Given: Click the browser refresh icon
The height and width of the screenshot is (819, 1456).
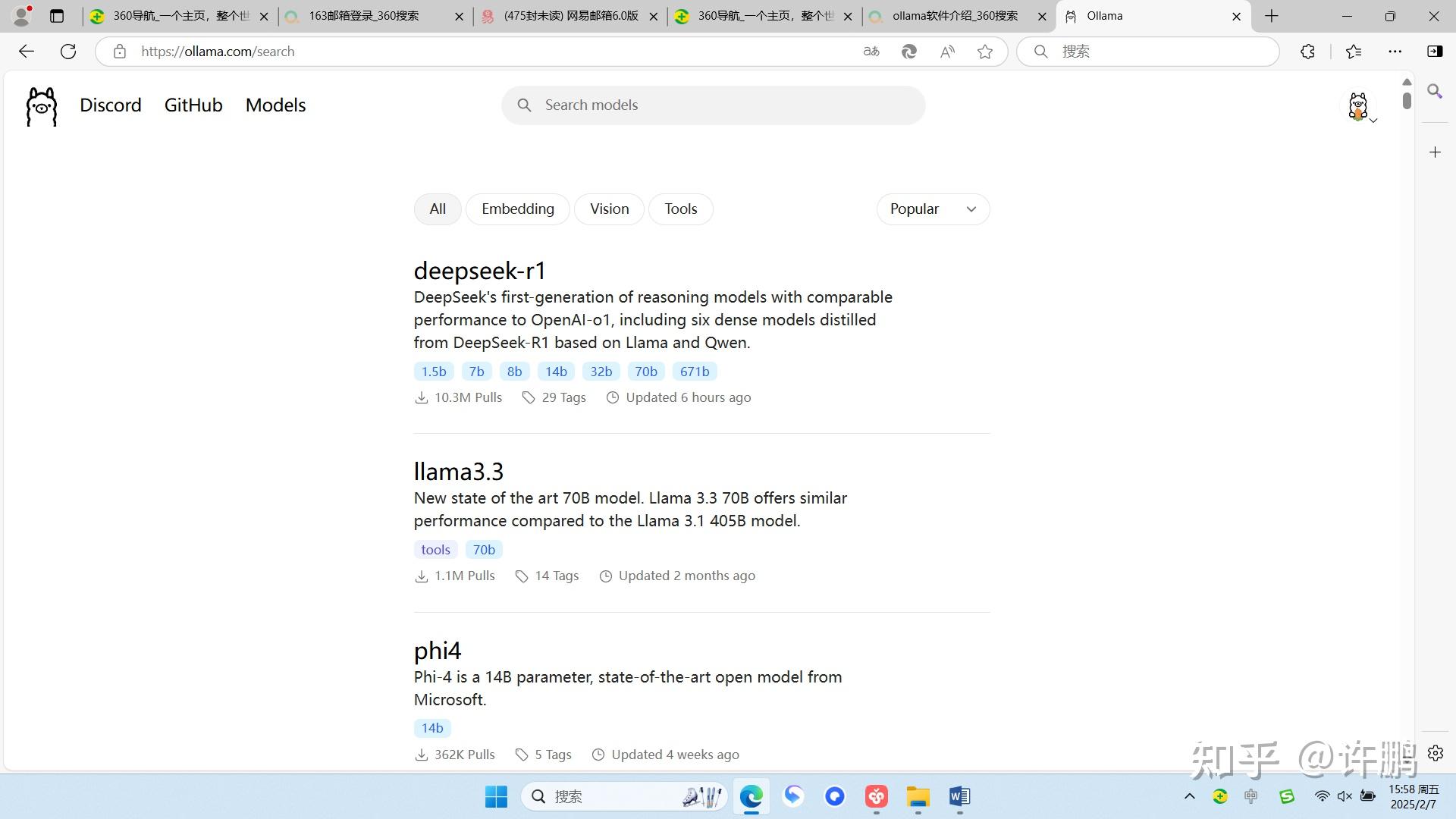Looking at the screenshot, I should 68,52.
